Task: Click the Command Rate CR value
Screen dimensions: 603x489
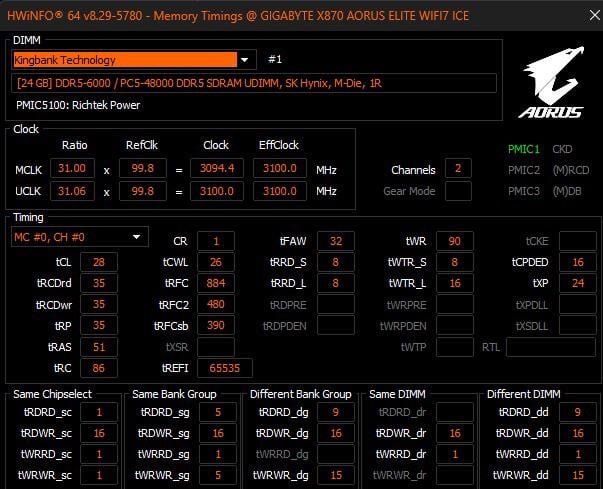Action: pos(216,241)
